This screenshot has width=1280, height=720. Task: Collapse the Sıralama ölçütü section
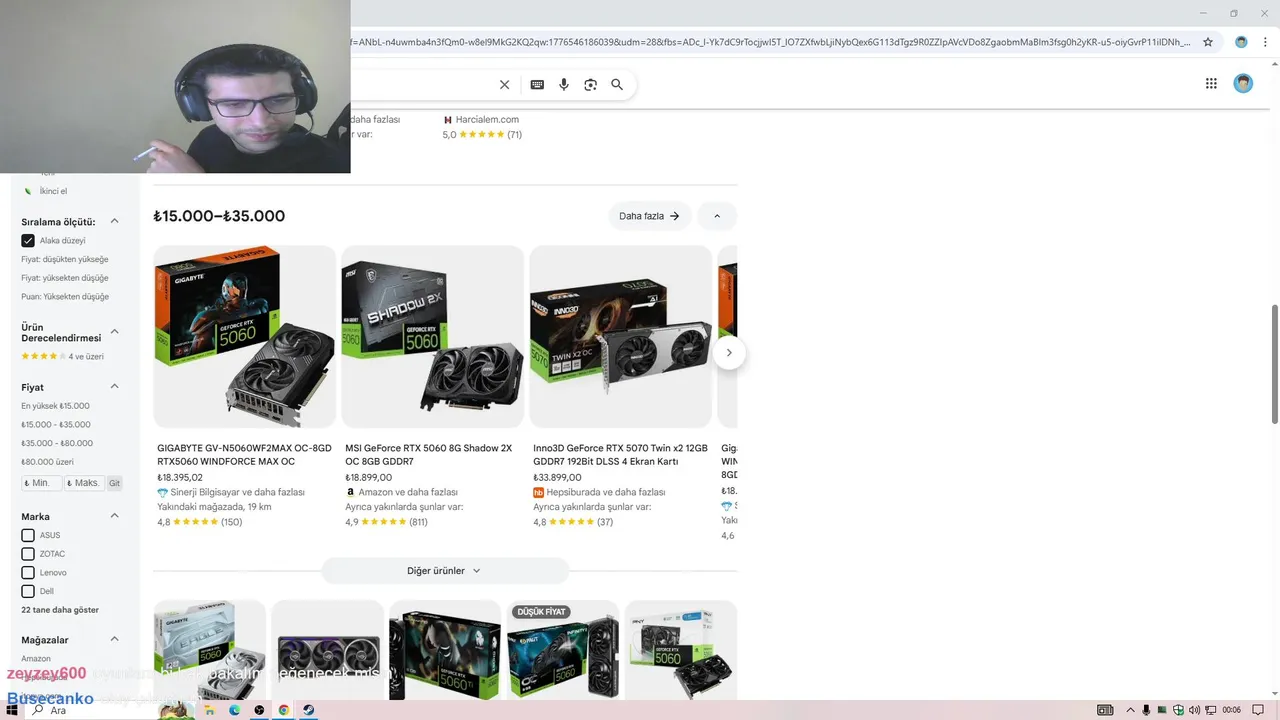pyautogui.click(x=114, y=221)
